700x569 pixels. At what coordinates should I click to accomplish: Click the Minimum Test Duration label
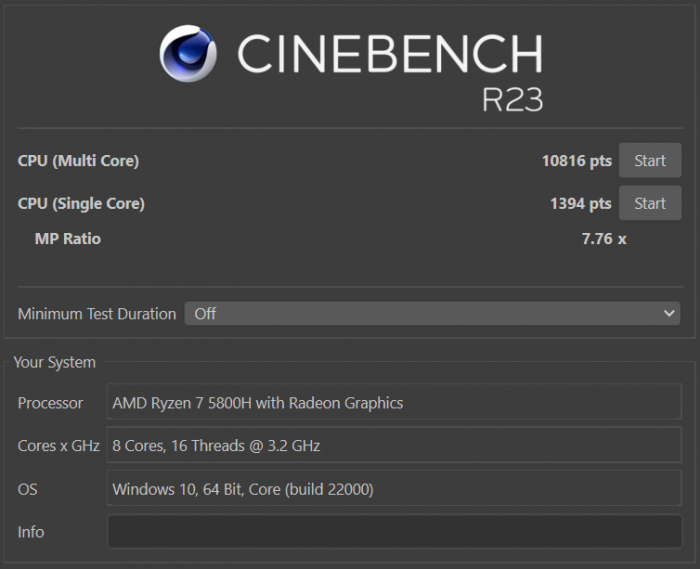[x=97, y=313]
